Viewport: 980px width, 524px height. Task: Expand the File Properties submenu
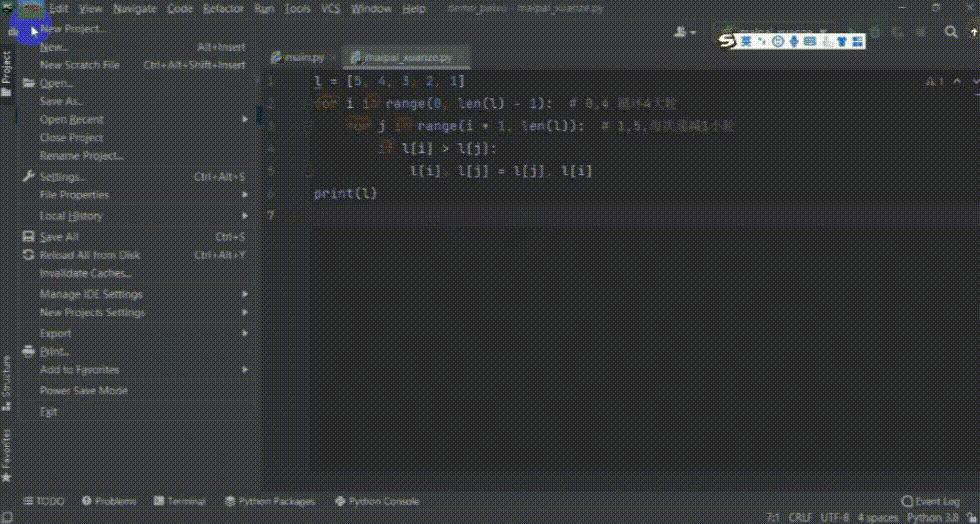click(74, 195)
